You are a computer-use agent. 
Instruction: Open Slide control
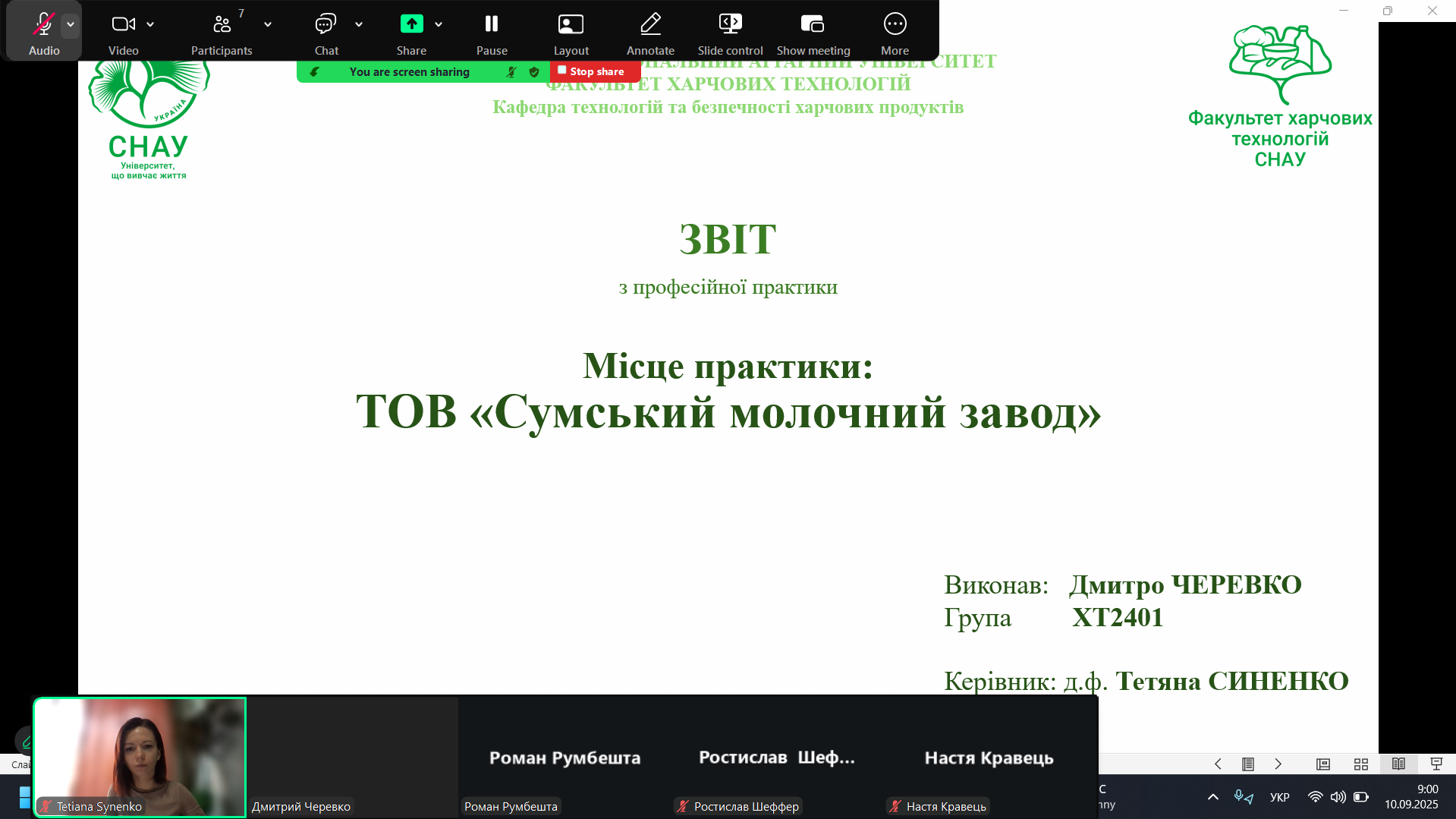click(730, 32)
